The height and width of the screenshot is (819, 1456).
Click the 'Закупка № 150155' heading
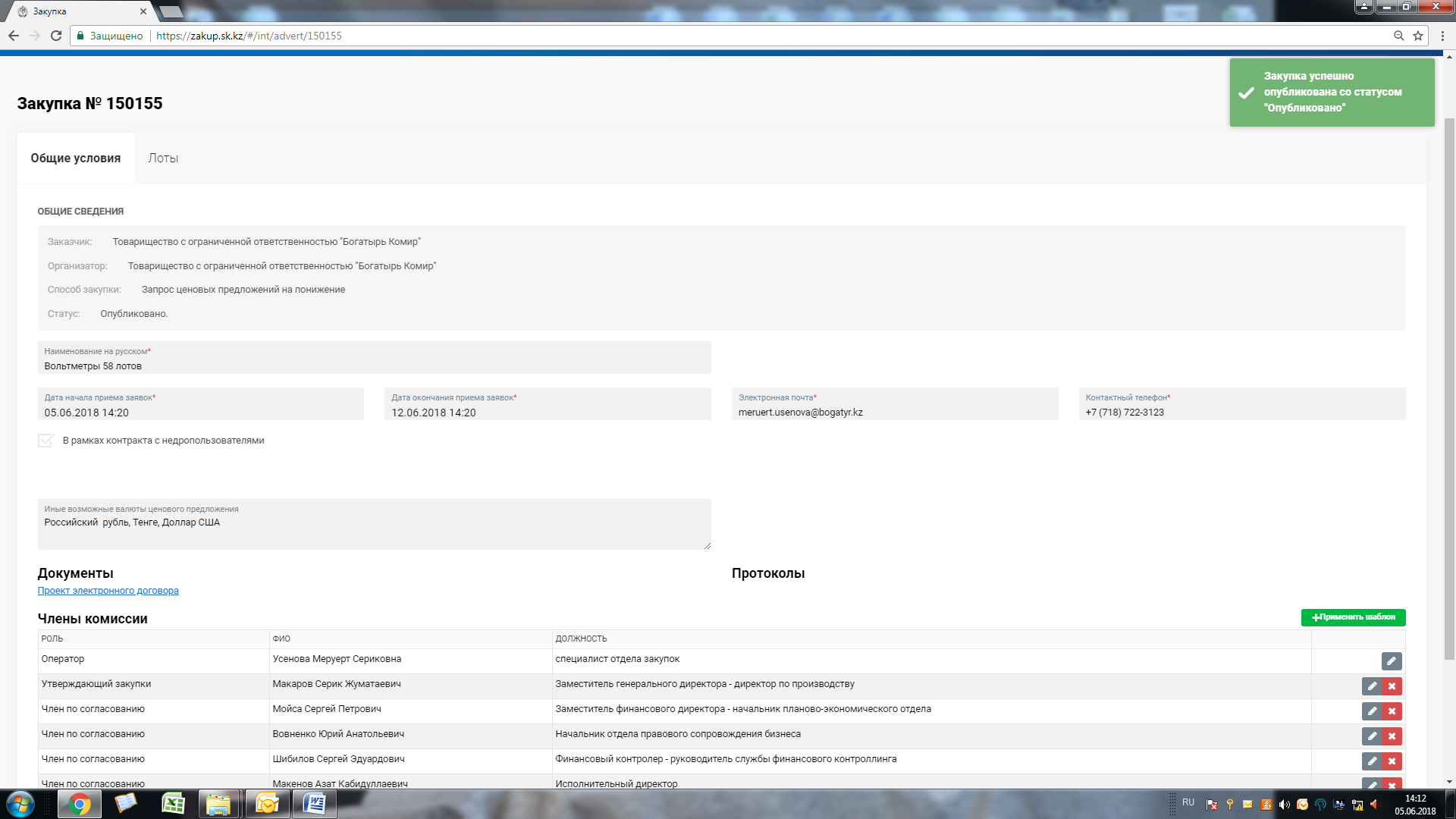[x=89, y=103]
